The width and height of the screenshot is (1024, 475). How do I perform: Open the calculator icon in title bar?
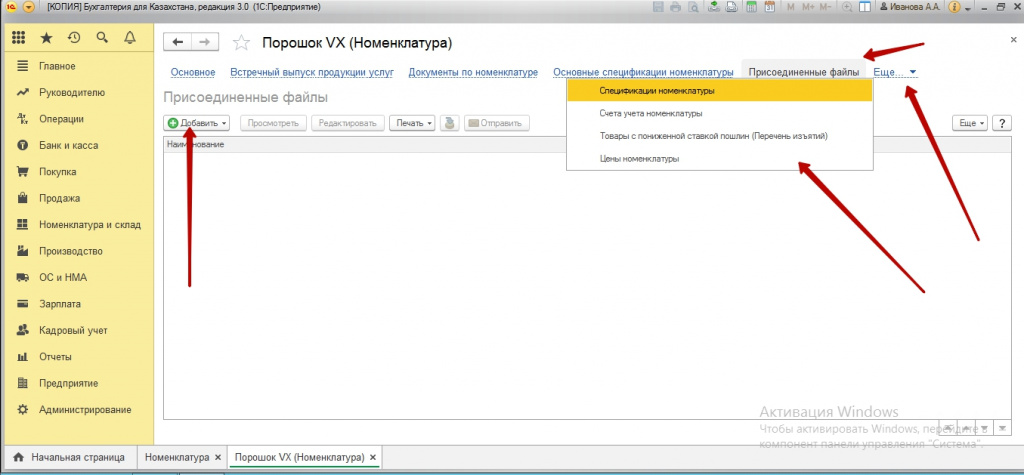(x=752, y=7)
